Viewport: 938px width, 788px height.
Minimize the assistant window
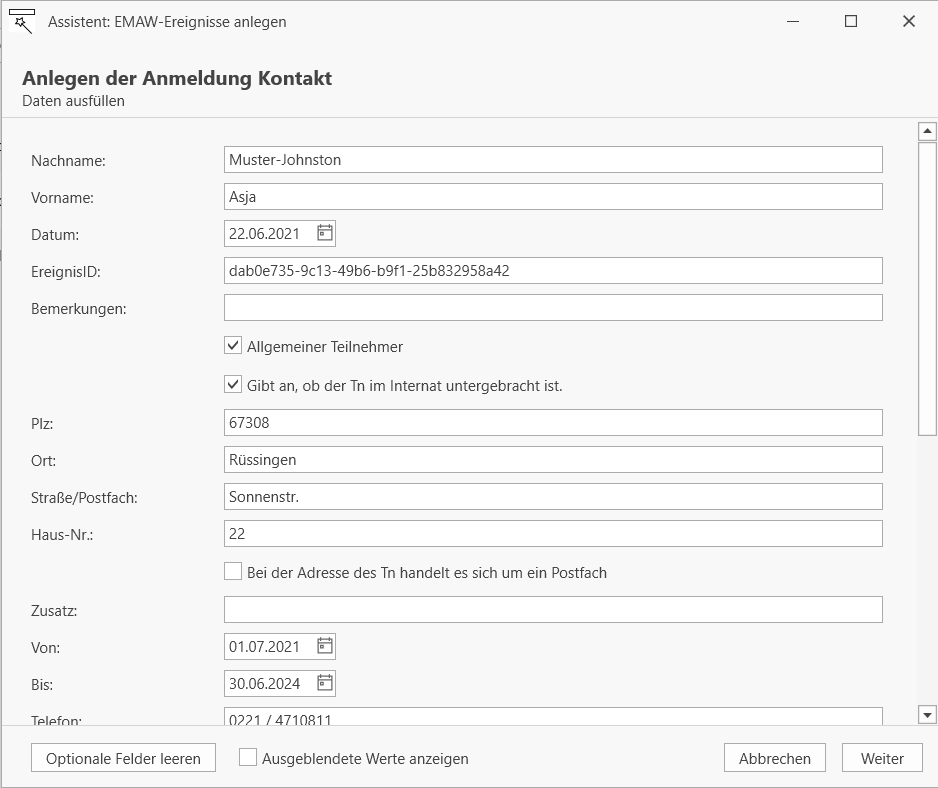pyautogui.click(x=793, y=22)
